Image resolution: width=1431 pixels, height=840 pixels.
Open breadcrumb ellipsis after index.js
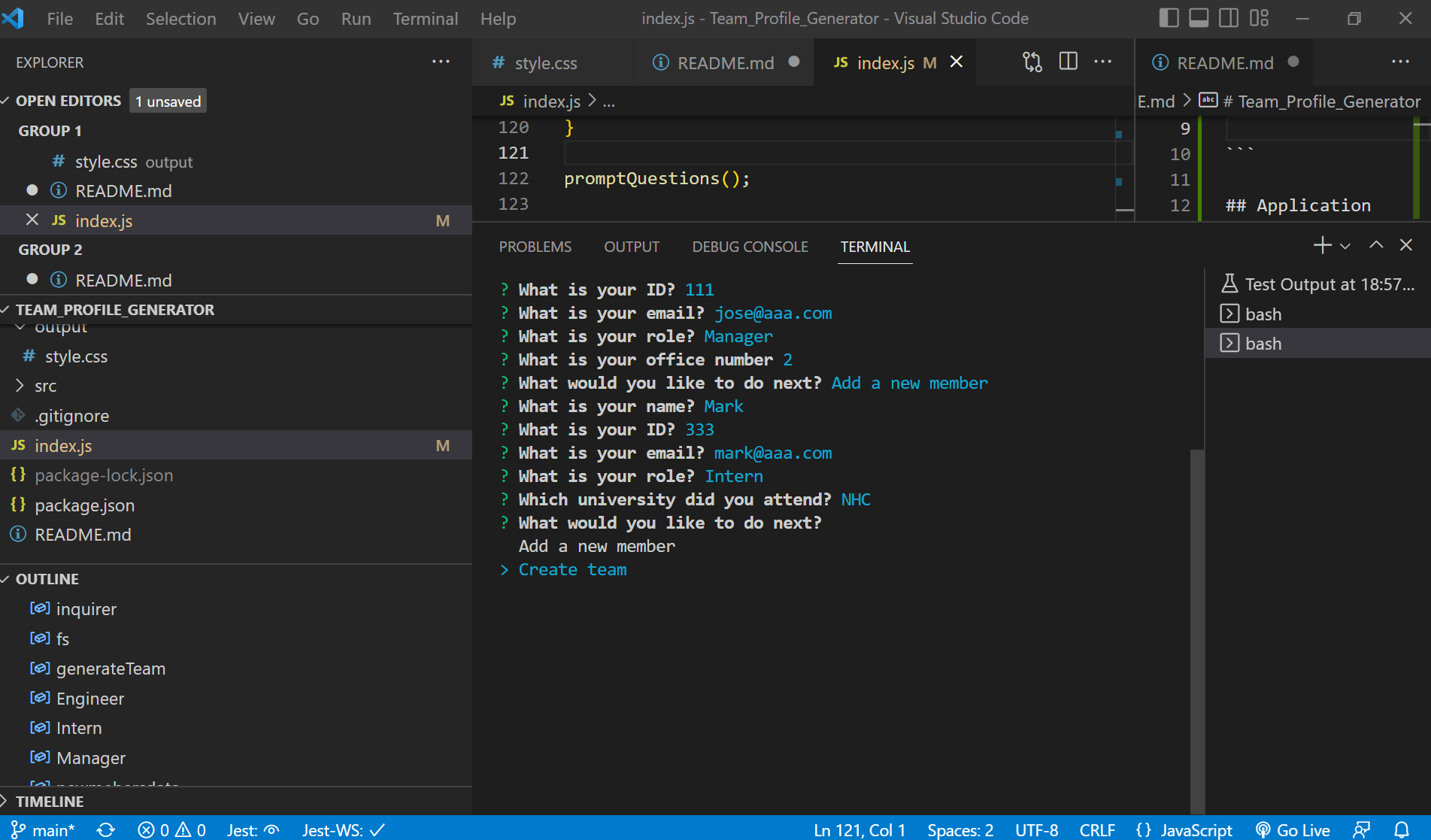pyautogui.click(x=609, y=101)
